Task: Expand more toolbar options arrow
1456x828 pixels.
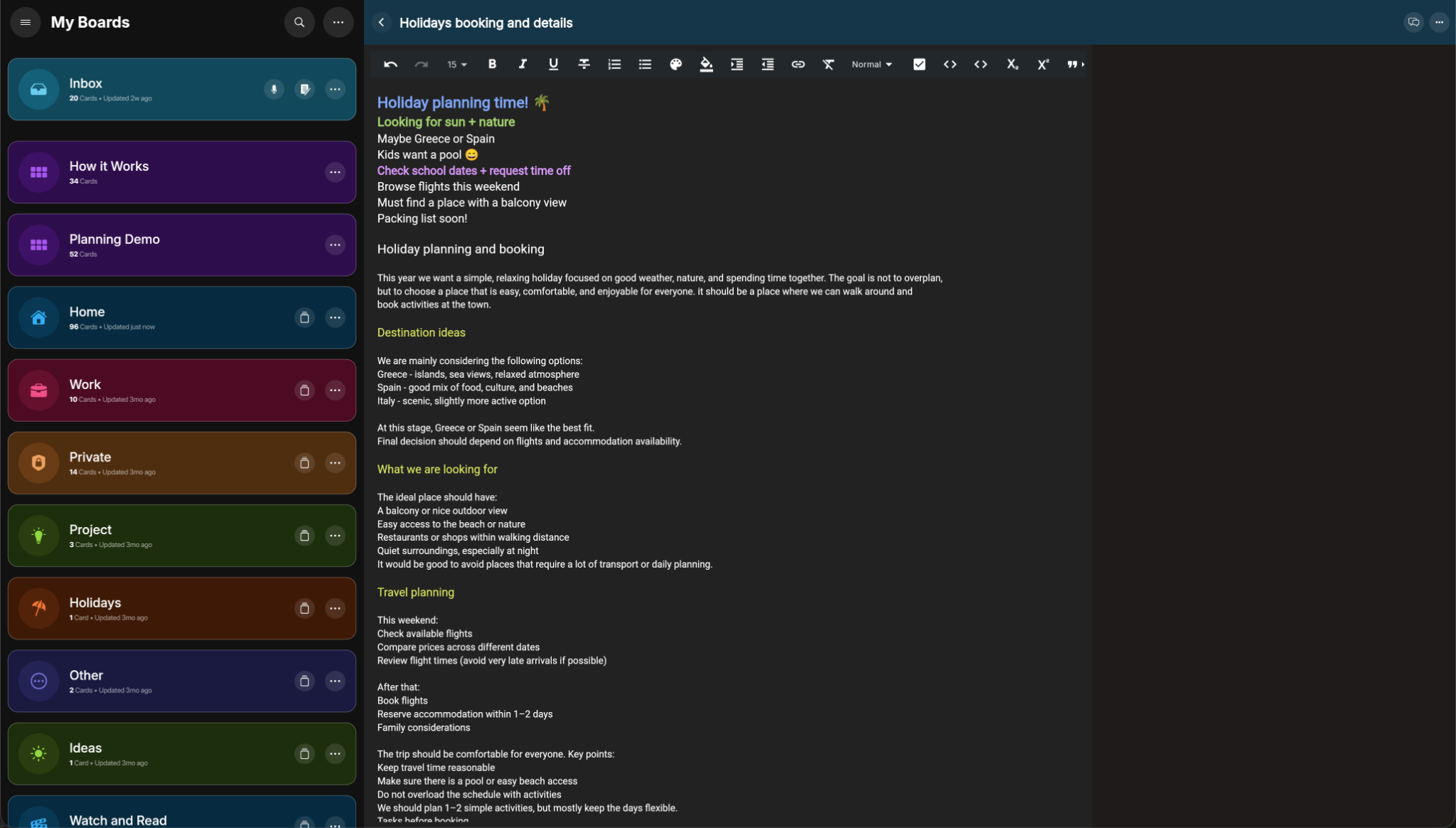Action: pos(1083,65)
